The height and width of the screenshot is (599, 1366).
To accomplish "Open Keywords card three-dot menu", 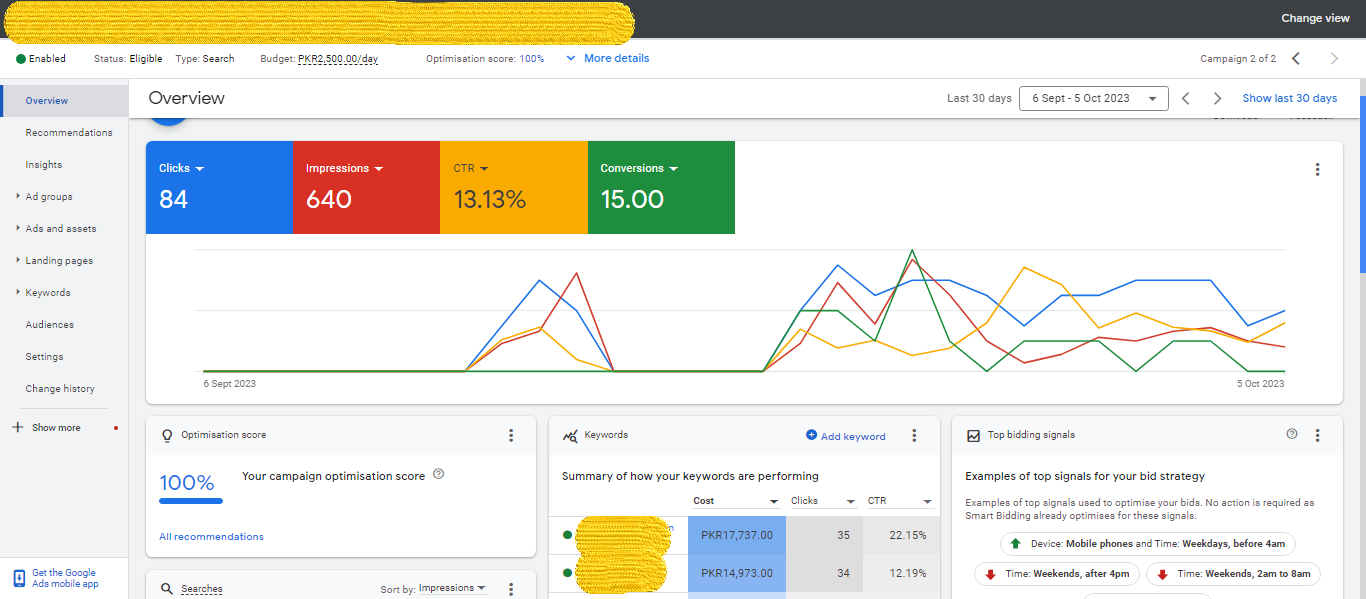I will (914, 435).
